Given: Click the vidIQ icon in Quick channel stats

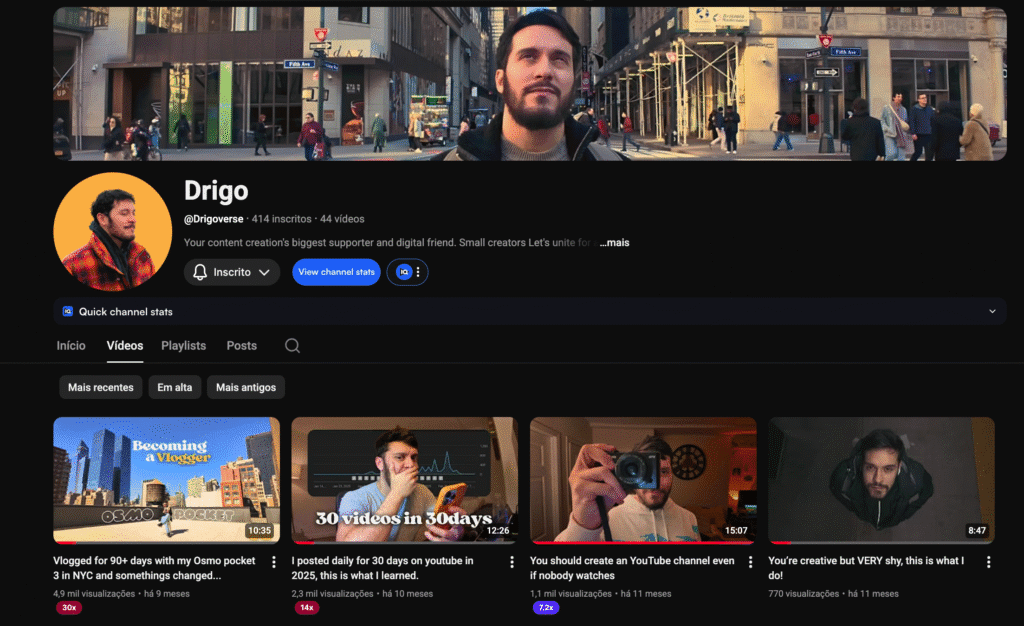Looking at the screenshot, I should 68,311.
